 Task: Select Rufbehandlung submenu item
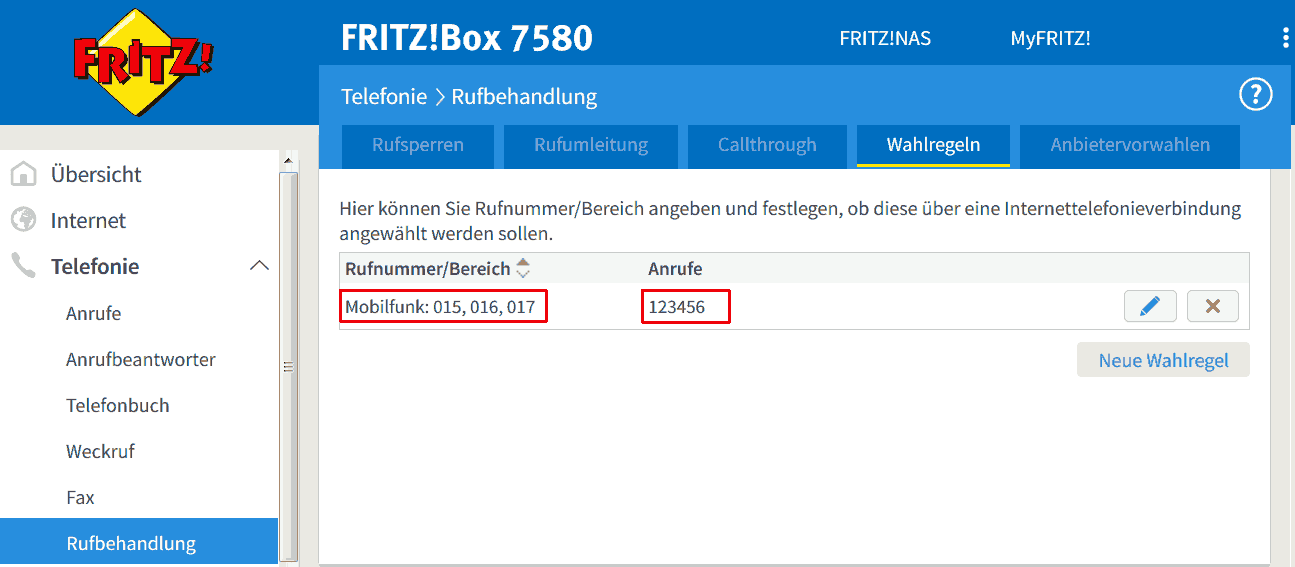(x=139, y=543)
